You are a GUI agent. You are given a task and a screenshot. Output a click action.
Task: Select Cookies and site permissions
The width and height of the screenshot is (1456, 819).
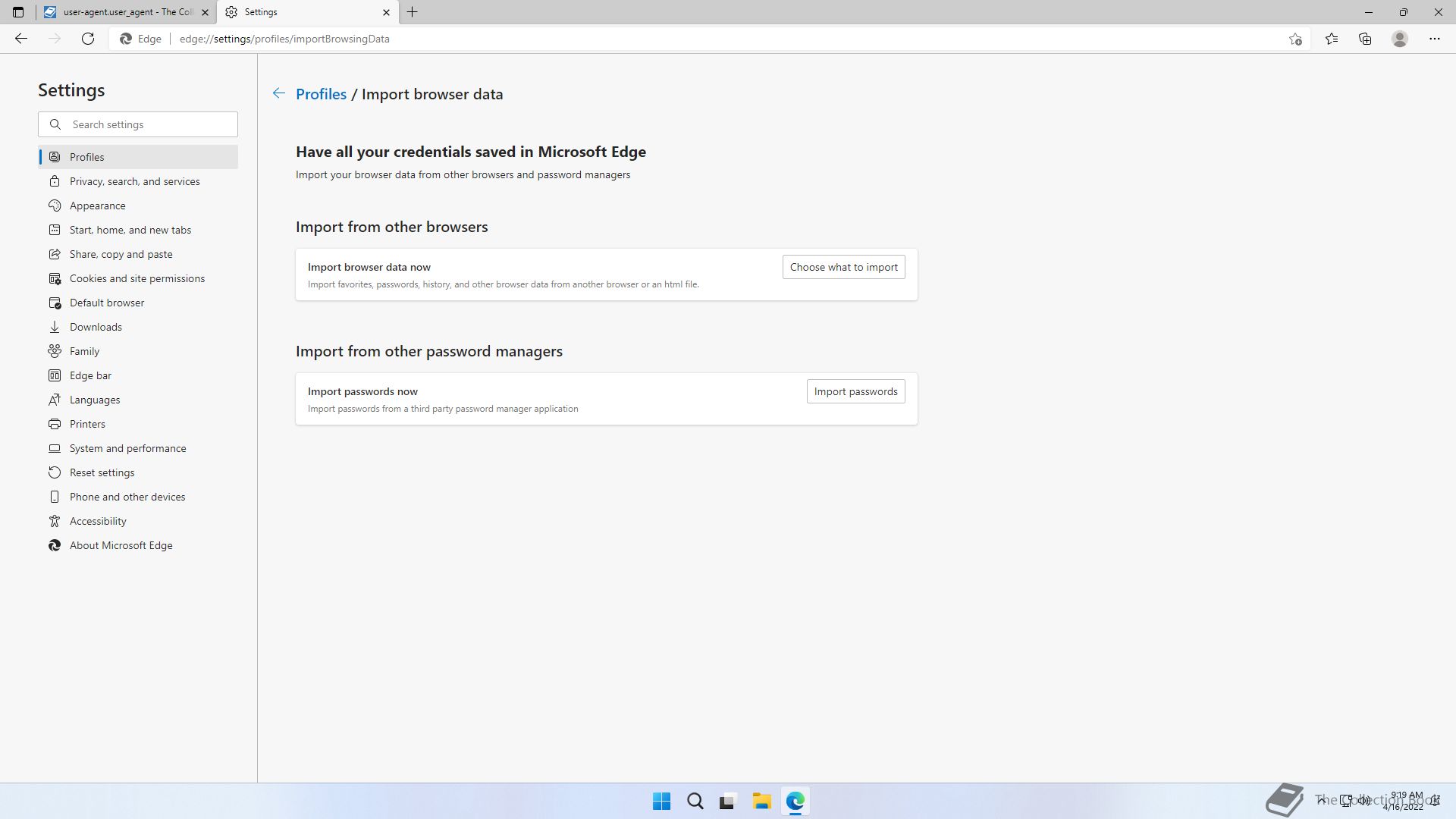136,278
